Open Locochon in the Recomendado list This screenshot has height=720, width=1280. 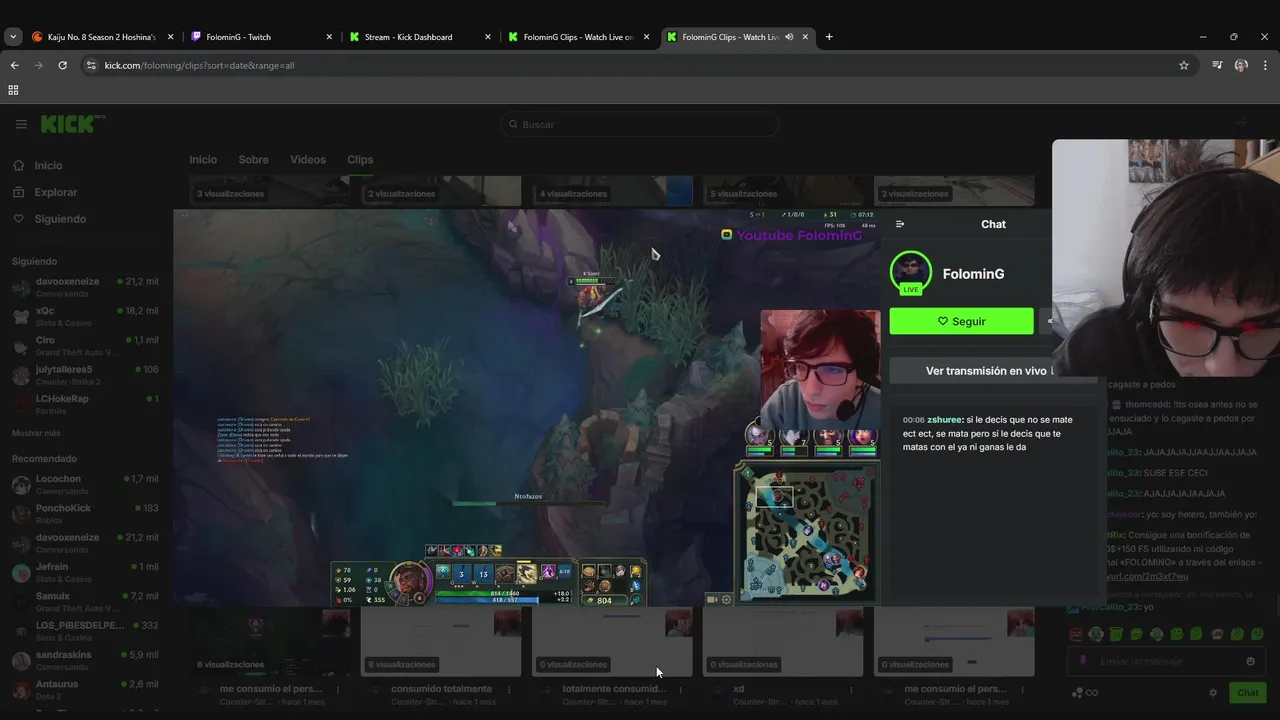86,485
